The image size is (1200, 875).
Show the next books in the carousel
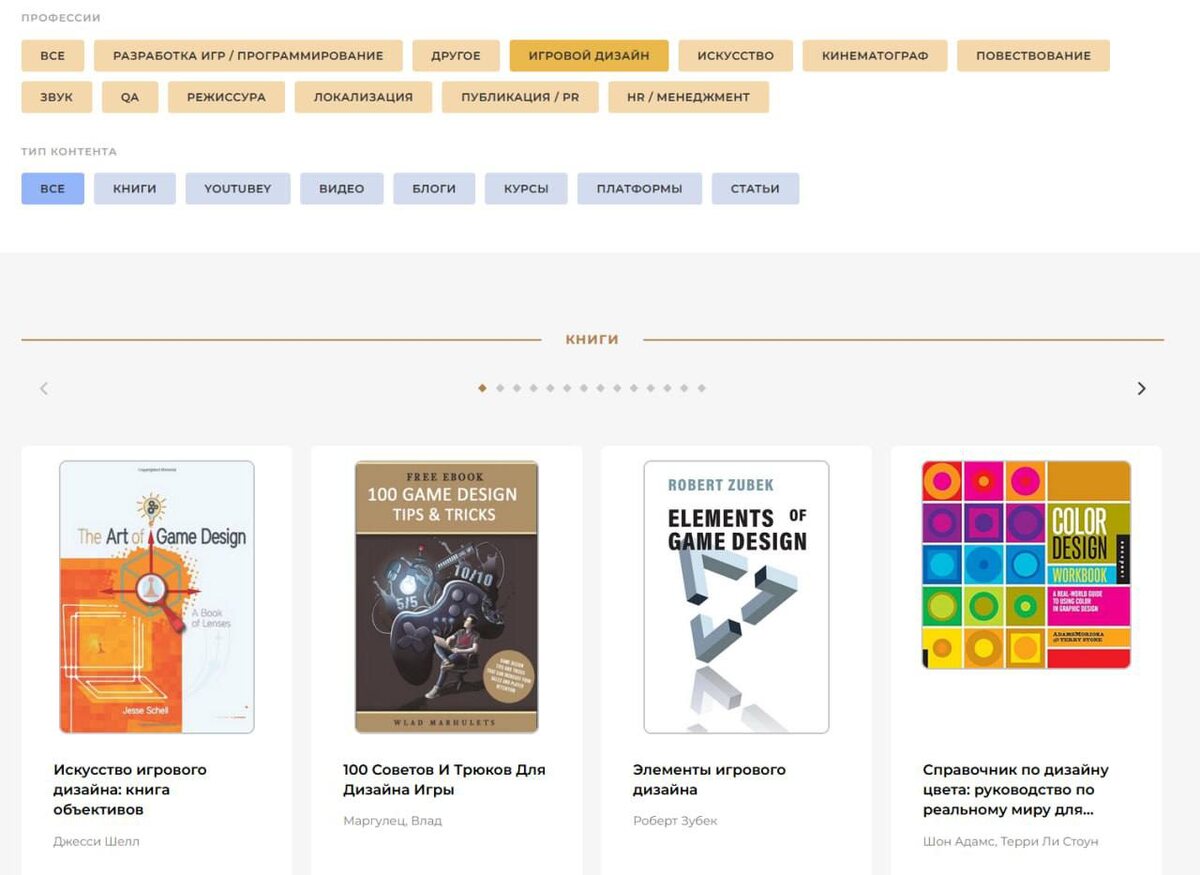pyautogui.click(x=1141, y=388)
